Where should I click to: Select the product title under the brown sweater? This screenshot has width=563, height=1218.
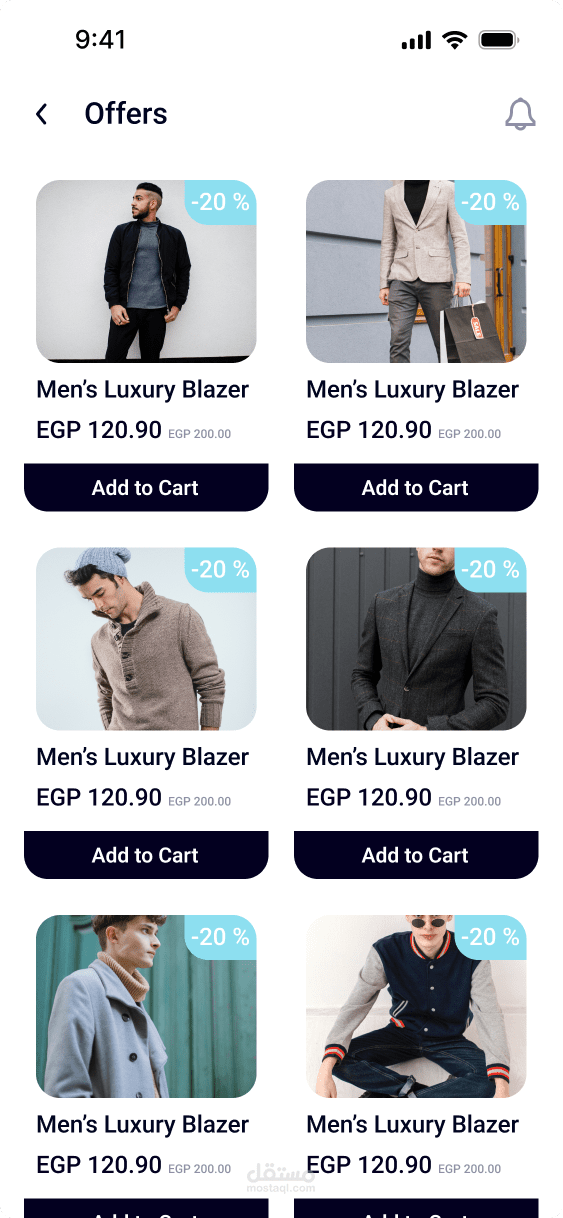tap(142, 757)
